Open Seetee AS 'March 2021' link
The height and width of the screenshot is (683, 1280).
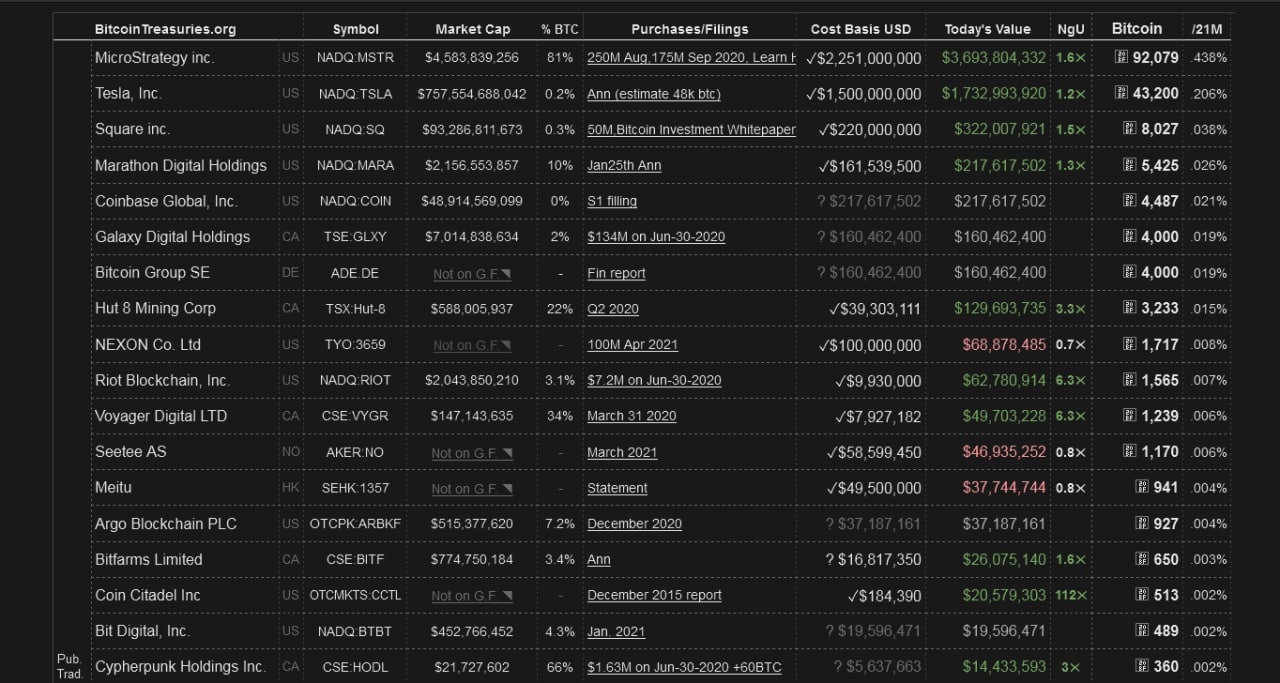tap(622, 453)
